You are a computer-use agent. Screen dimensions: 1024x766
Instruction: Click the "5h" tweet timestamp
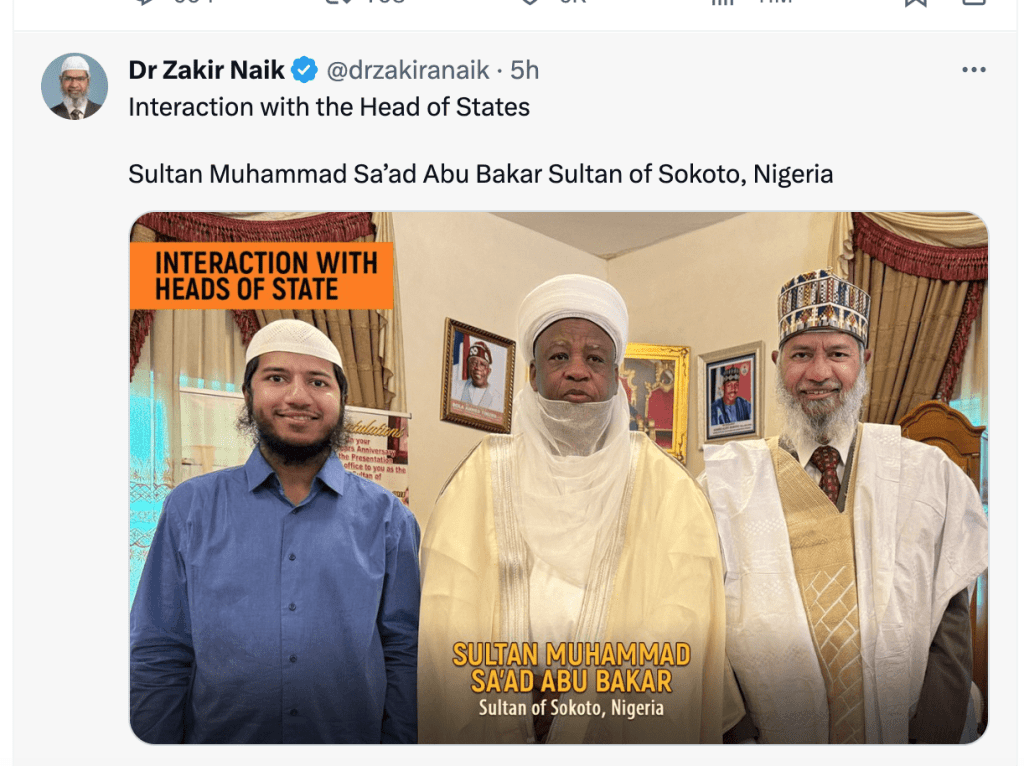coord(524,70)
